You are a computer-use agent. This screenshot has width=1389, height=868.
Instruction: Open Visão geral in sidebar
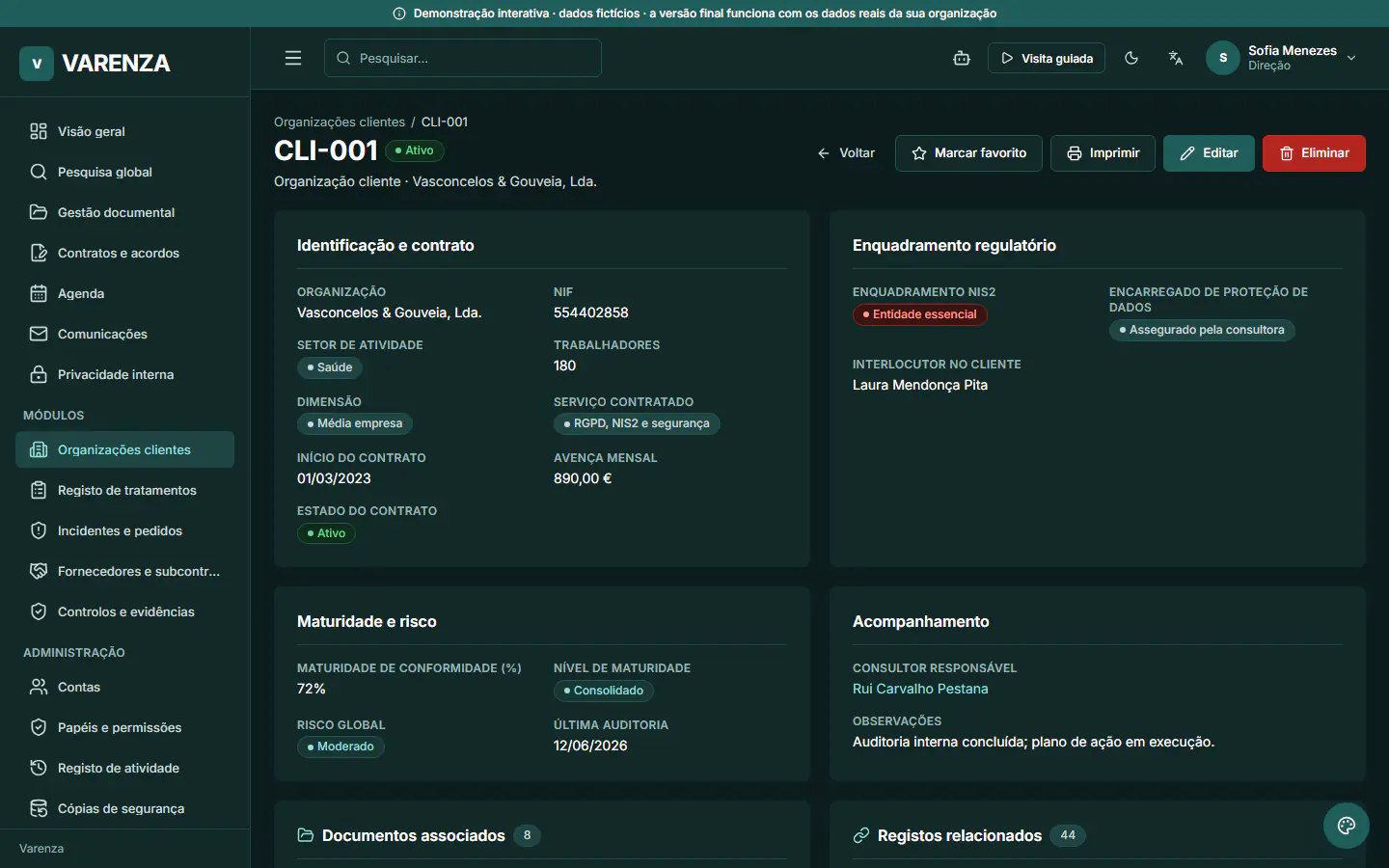(x=125, y=131)
